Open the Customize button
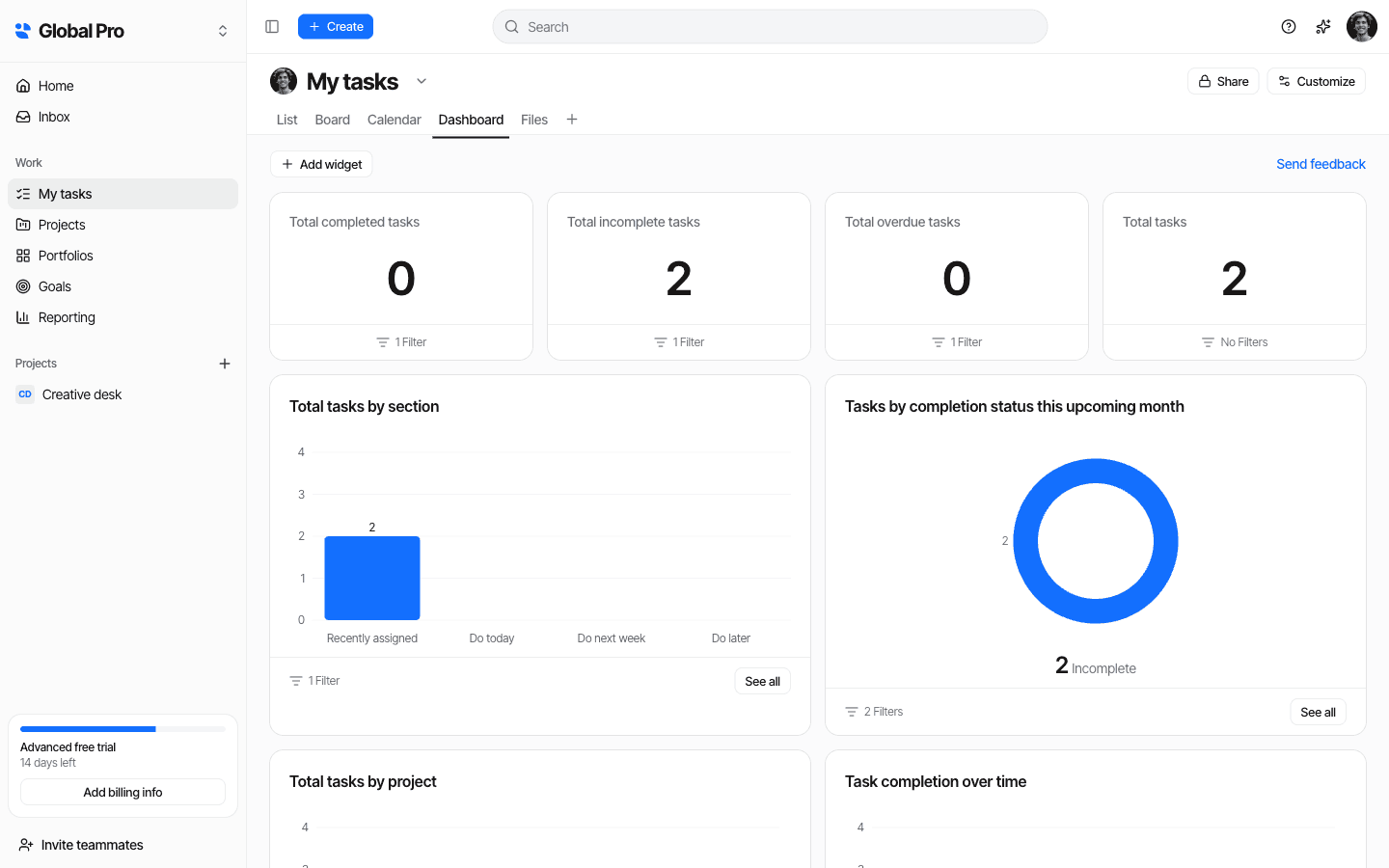This screenshot has height=868, width=1389. click(1317, 81)
